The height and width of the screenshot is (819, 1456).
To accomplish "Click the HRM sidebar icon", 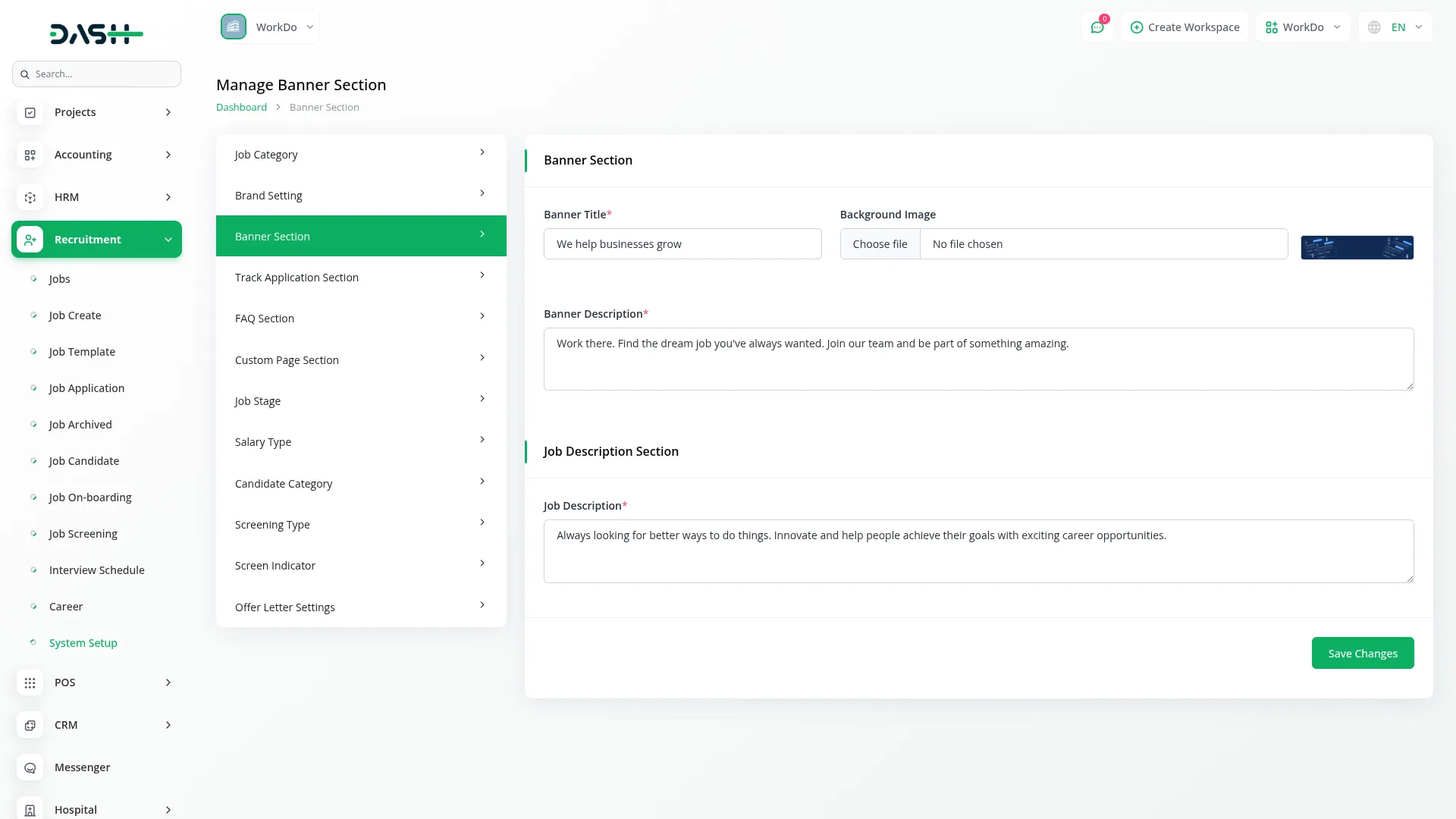I will [30, 197].
